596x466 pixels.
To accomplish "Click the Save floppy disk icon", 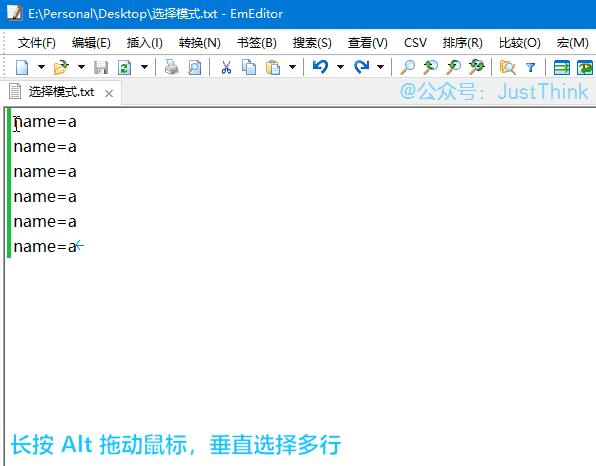I will click(101, 68).
